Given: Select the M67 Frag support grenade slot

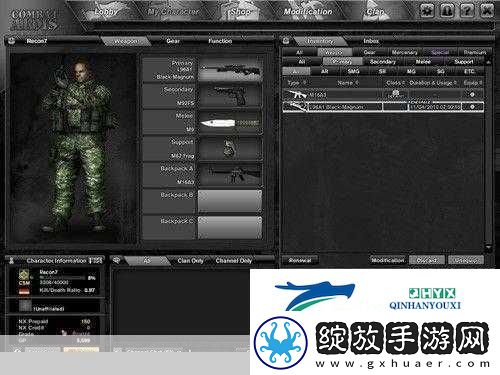Looking at the screenshot, I should click(230, 149).
